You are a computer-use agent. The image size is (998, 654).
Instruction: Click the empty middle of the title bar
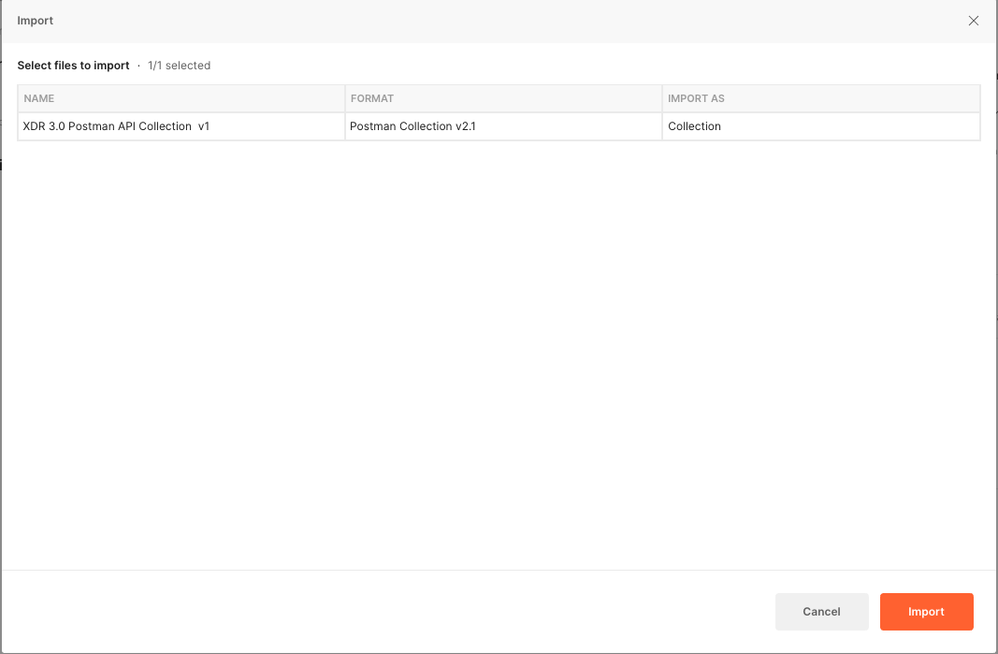pos(498,21)
